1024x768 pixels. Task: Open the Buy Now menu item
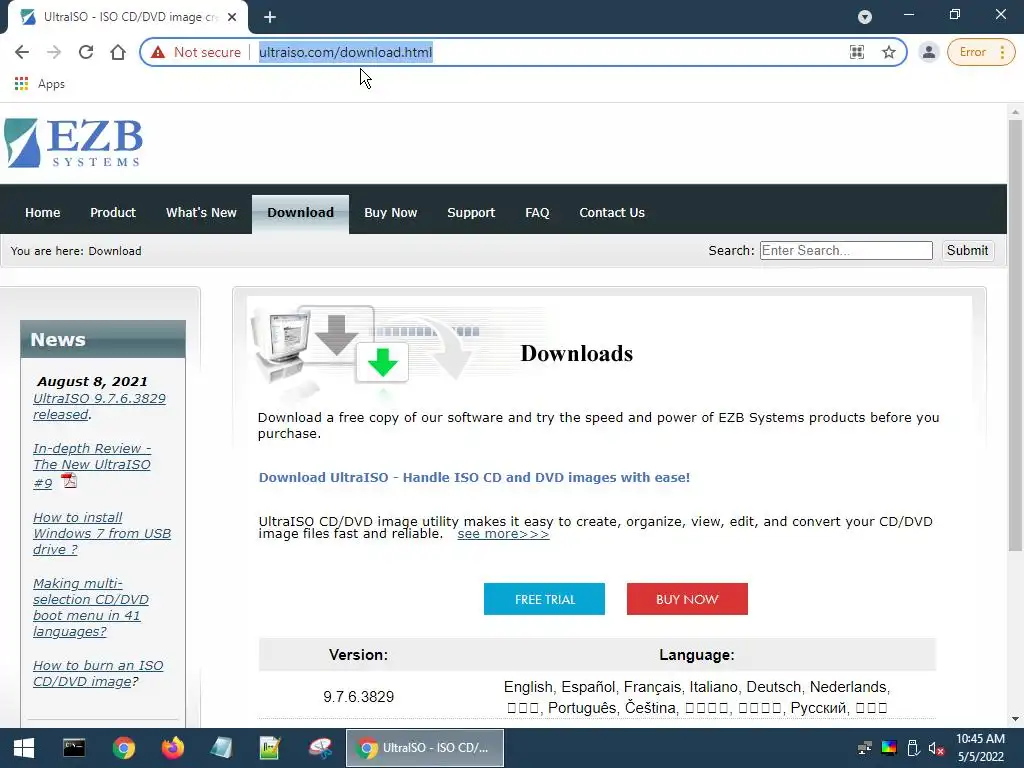pos(391,212)
